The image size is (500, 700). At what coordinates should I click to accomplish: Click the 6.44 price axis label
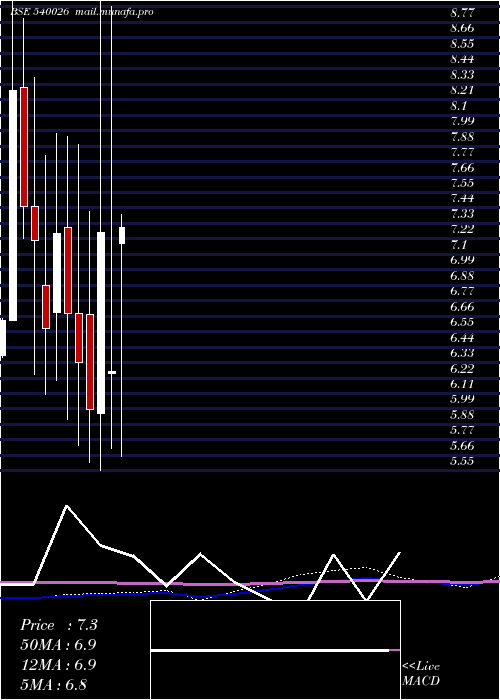tap(462, 338)
